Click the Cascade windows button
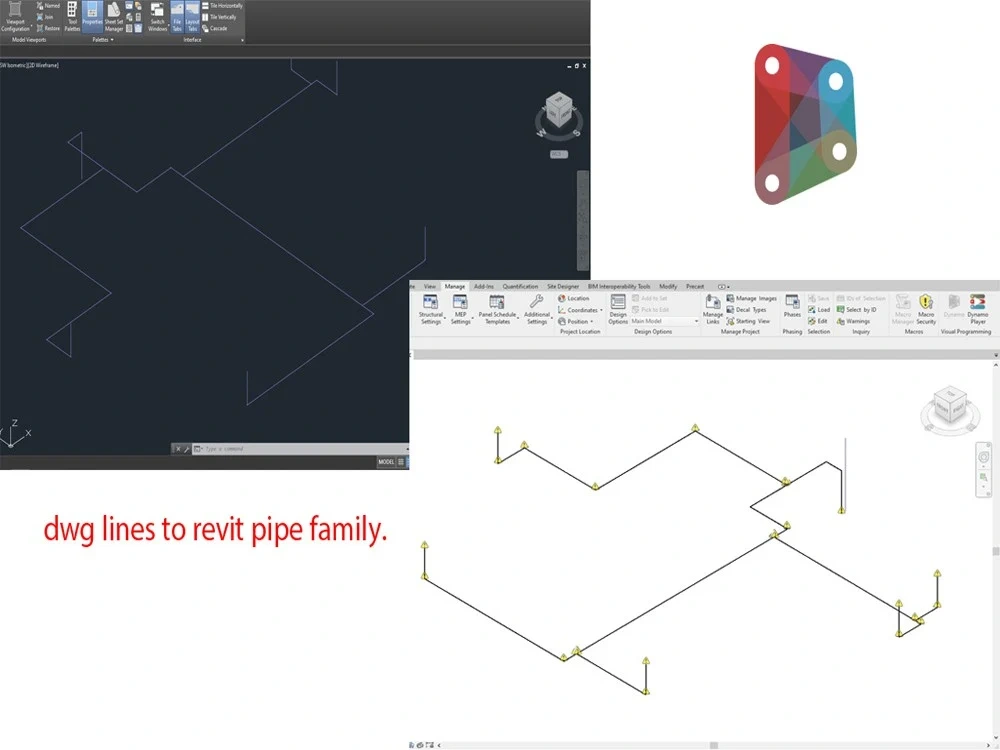The width and height of the screenshot is (1000, 750). coord(218,27)
